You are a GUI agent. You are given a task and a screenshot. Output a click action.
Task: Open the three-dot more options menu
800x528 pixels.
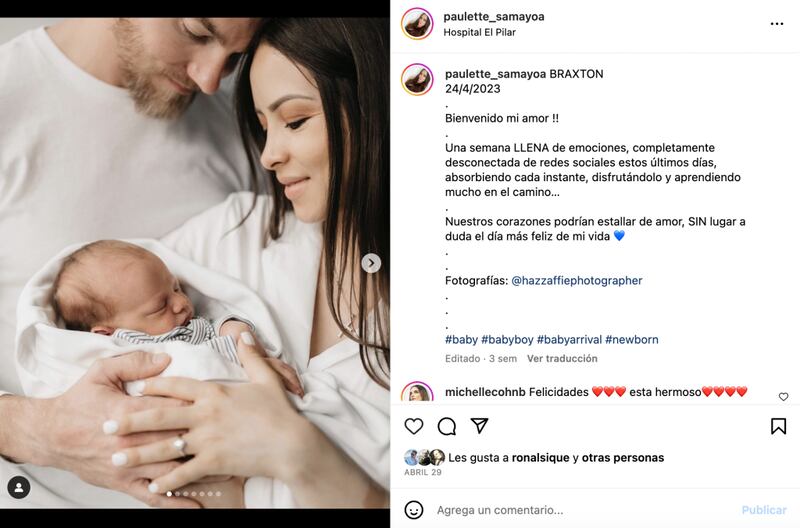click(x=777, y=24)
